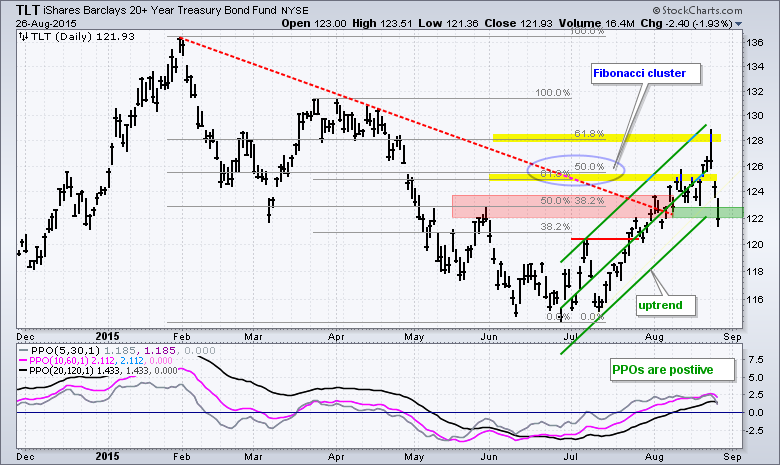Select the TLT ticker symbol in header
780x465 pixels.
point(27,10)
